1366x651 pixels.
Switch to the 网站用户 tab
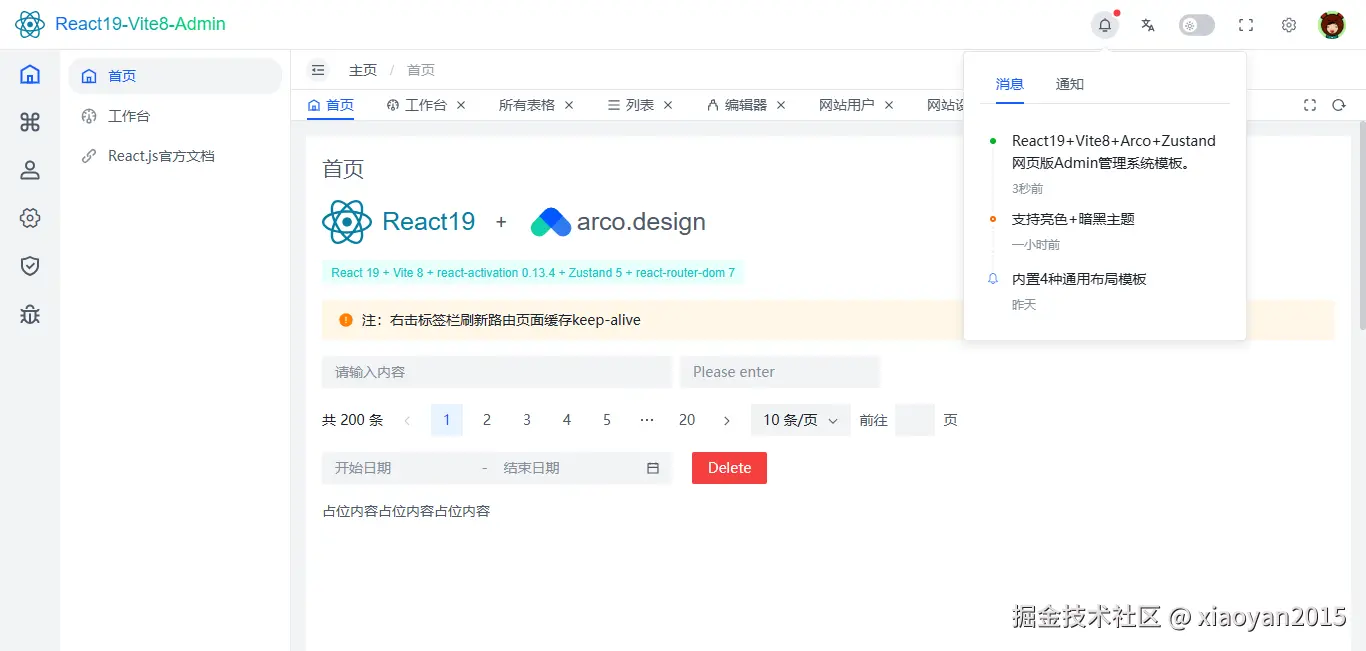click(x=846, y=105)
